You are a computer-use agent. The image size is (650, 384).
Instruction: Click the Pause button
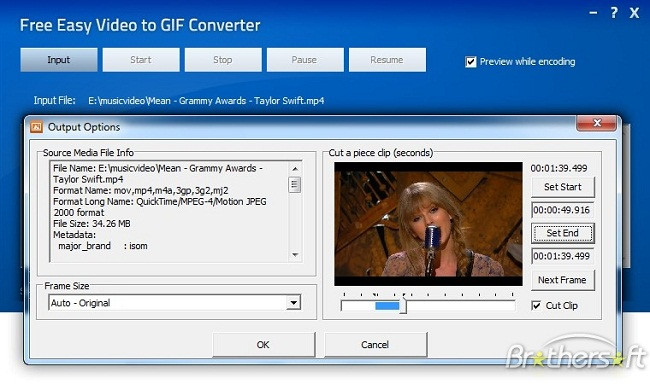[305, 60]
